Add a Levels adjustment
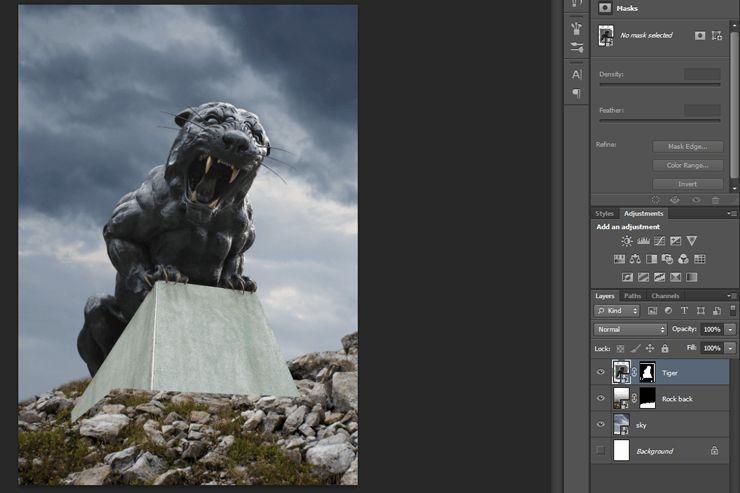 tap(643, 241)
